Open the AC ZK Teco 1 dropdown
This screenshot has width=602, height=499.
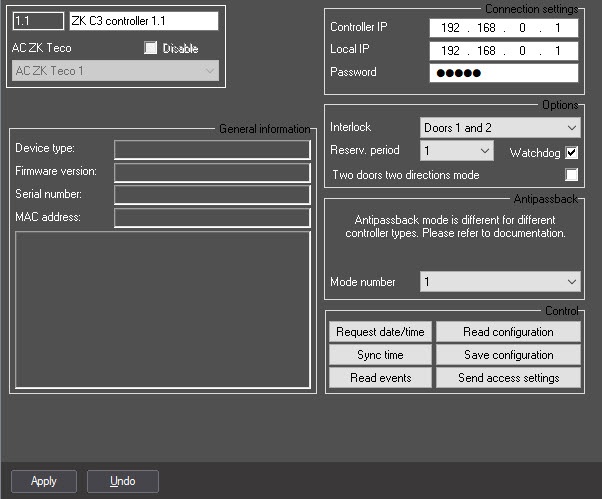tap(114, 71)
